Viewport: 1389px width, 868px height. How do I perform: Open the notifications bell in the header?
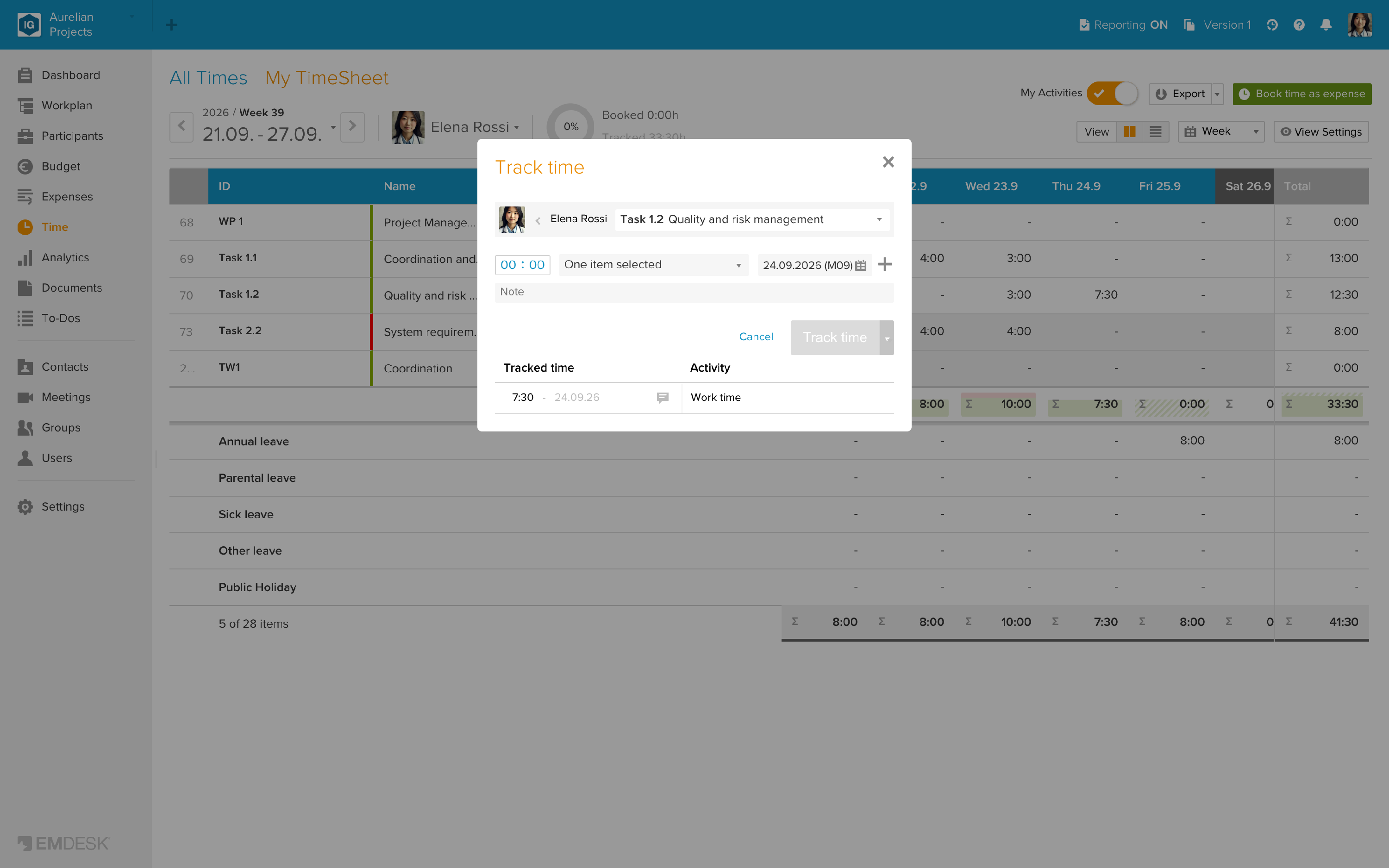1326,25
